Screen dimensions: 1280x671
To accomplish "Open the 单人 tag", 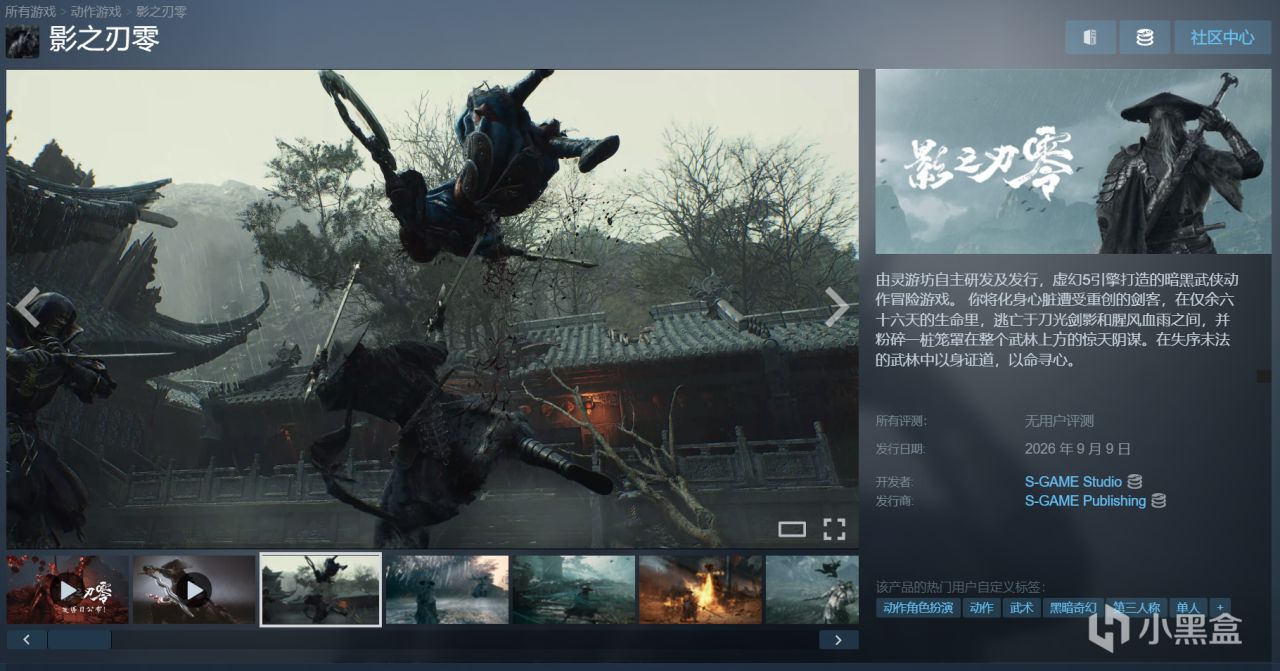I will pos(1187,608).
